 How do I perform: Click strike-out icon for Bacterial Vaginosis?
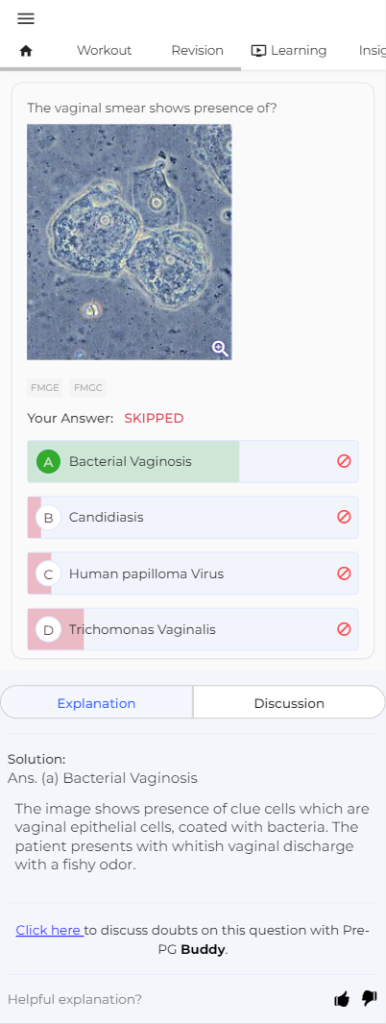point(344,461)
